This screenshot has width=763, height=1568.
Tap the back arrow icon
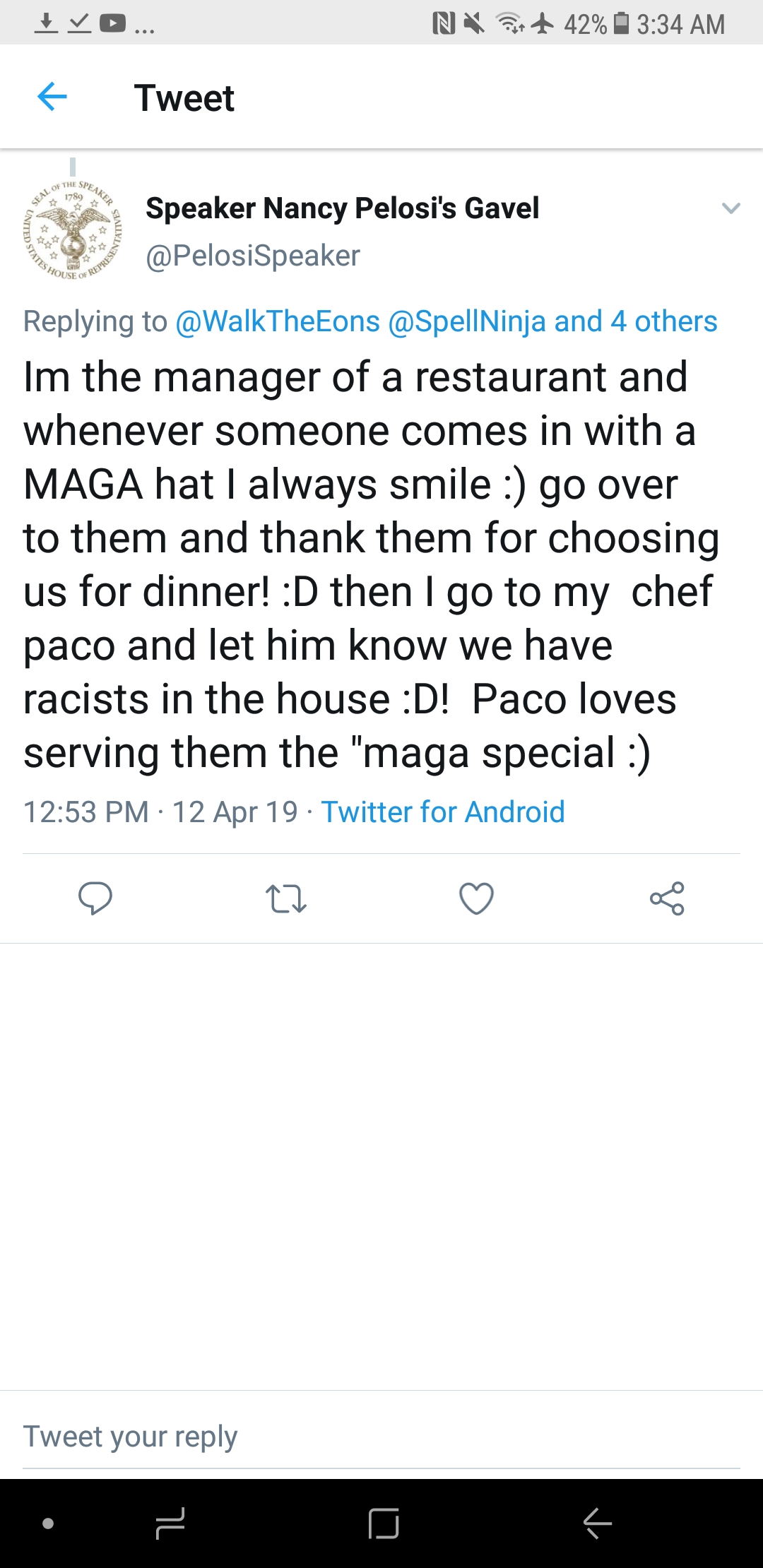point(52,97)
